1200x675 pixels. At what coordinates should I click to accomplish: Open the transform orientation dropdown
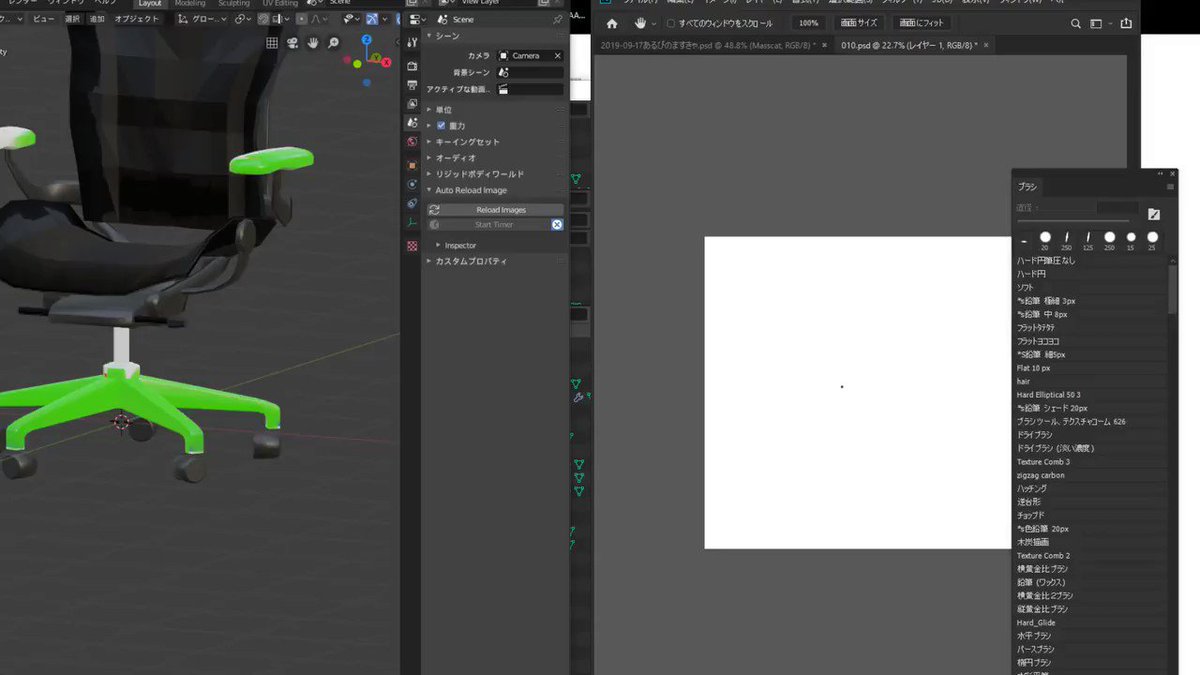(202, 19)
